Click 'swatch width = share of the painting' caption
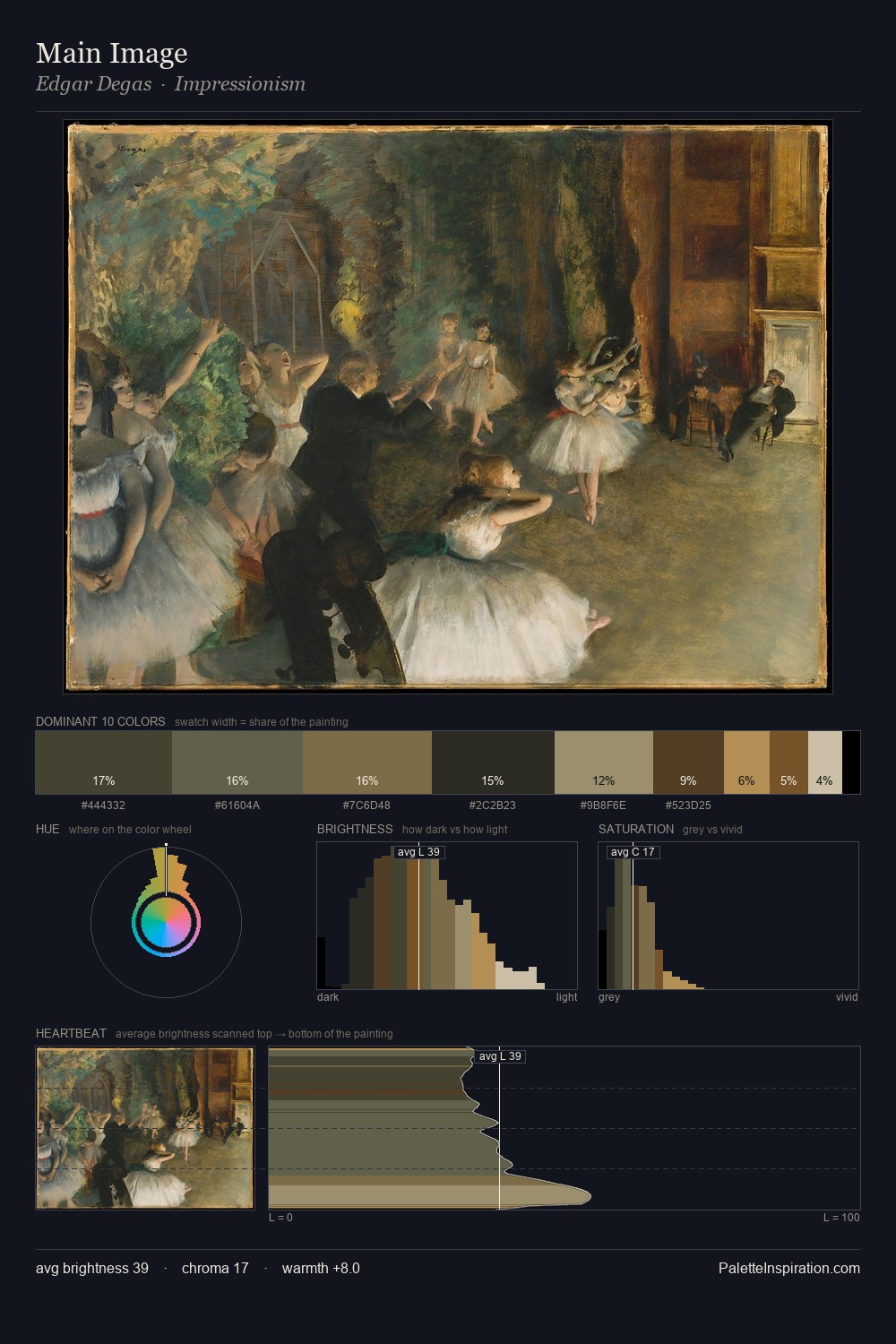Image resolution: width=896 pixels, height=1344 pixels. (x=262, y=722)
